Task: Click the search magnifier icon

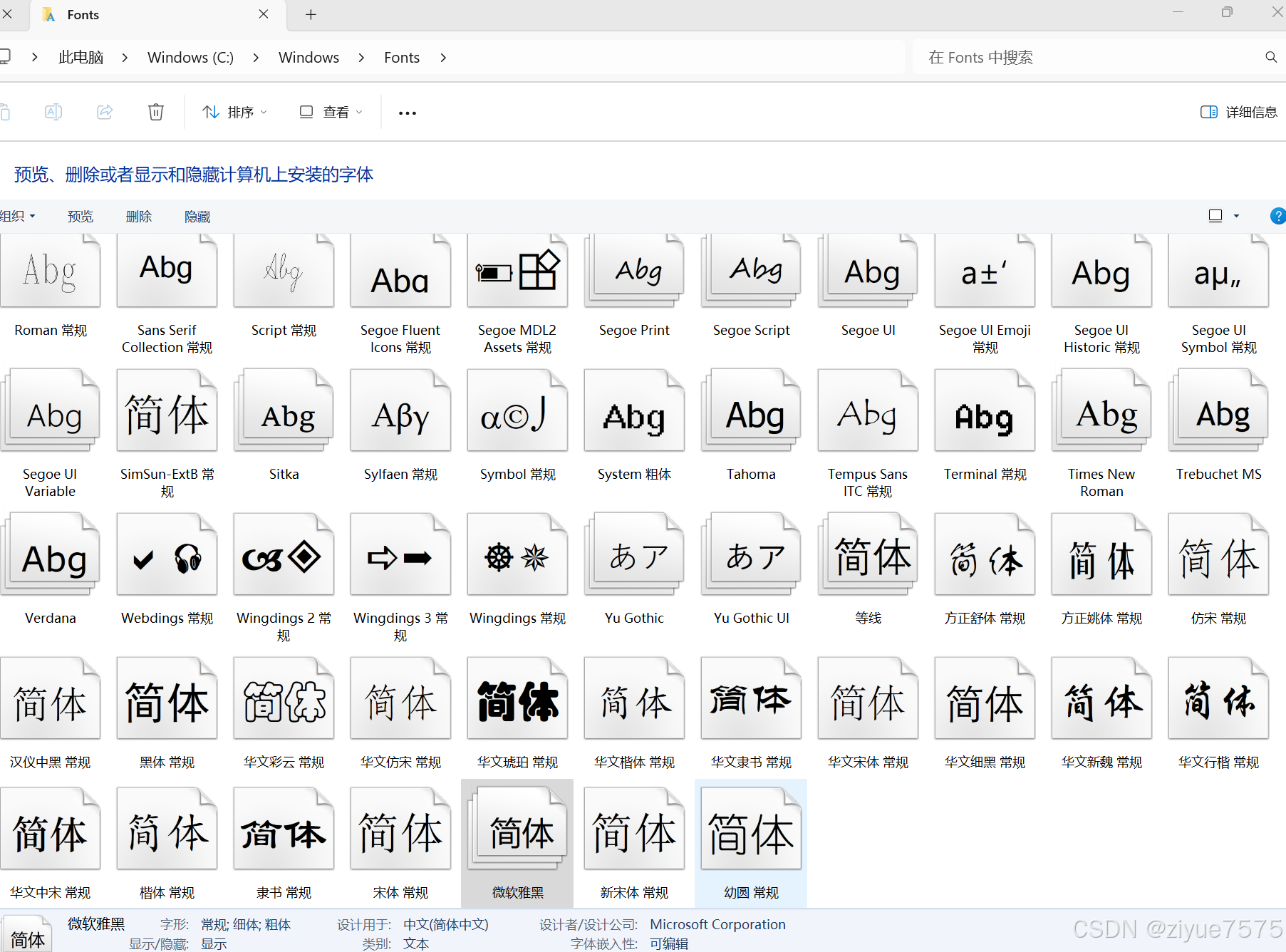Action: pyautogui.click(x=1271, y=57)
